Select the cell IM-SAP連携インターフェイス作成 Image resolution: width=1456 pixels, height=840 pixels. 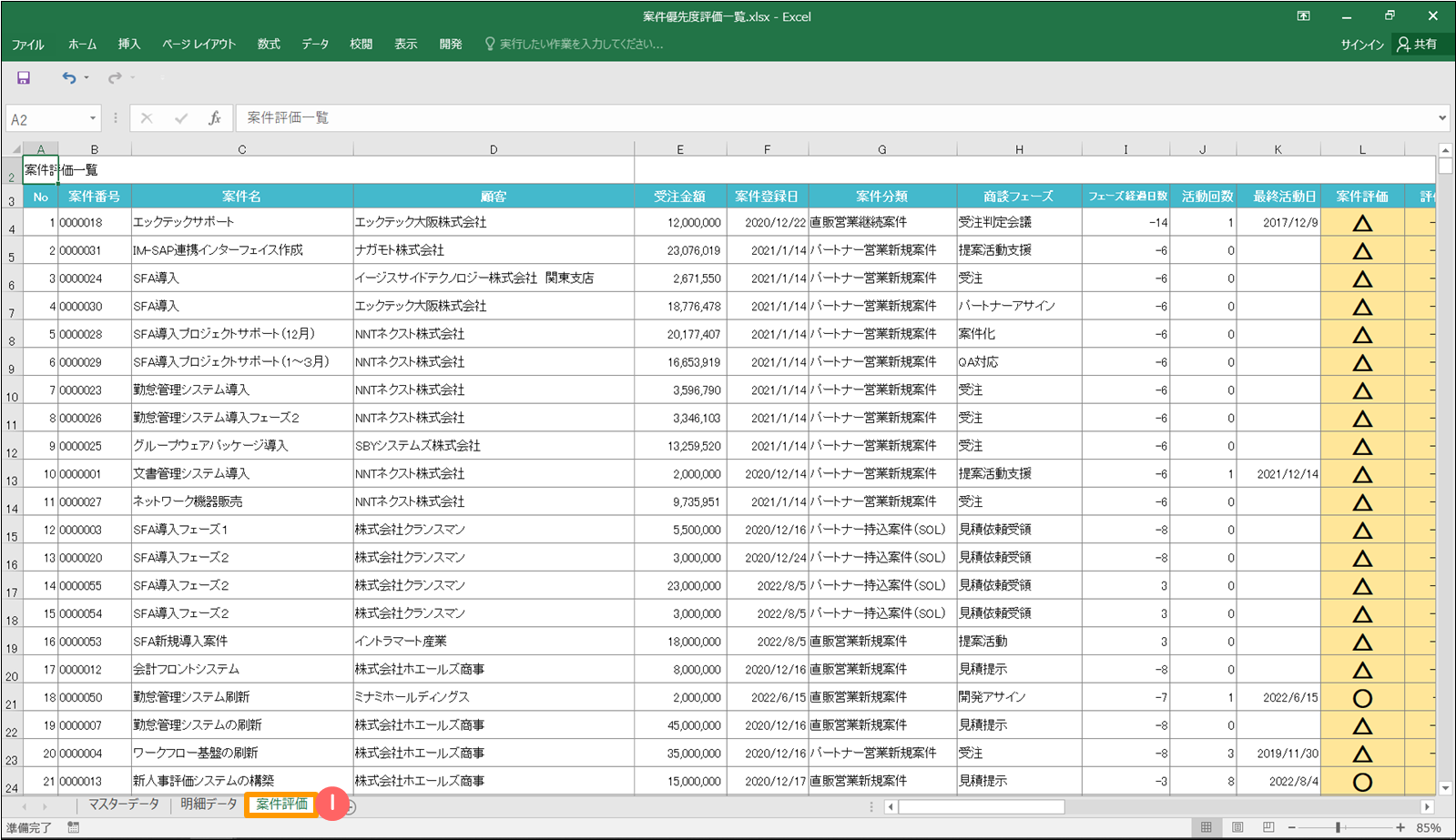click(x=242, y=250)
